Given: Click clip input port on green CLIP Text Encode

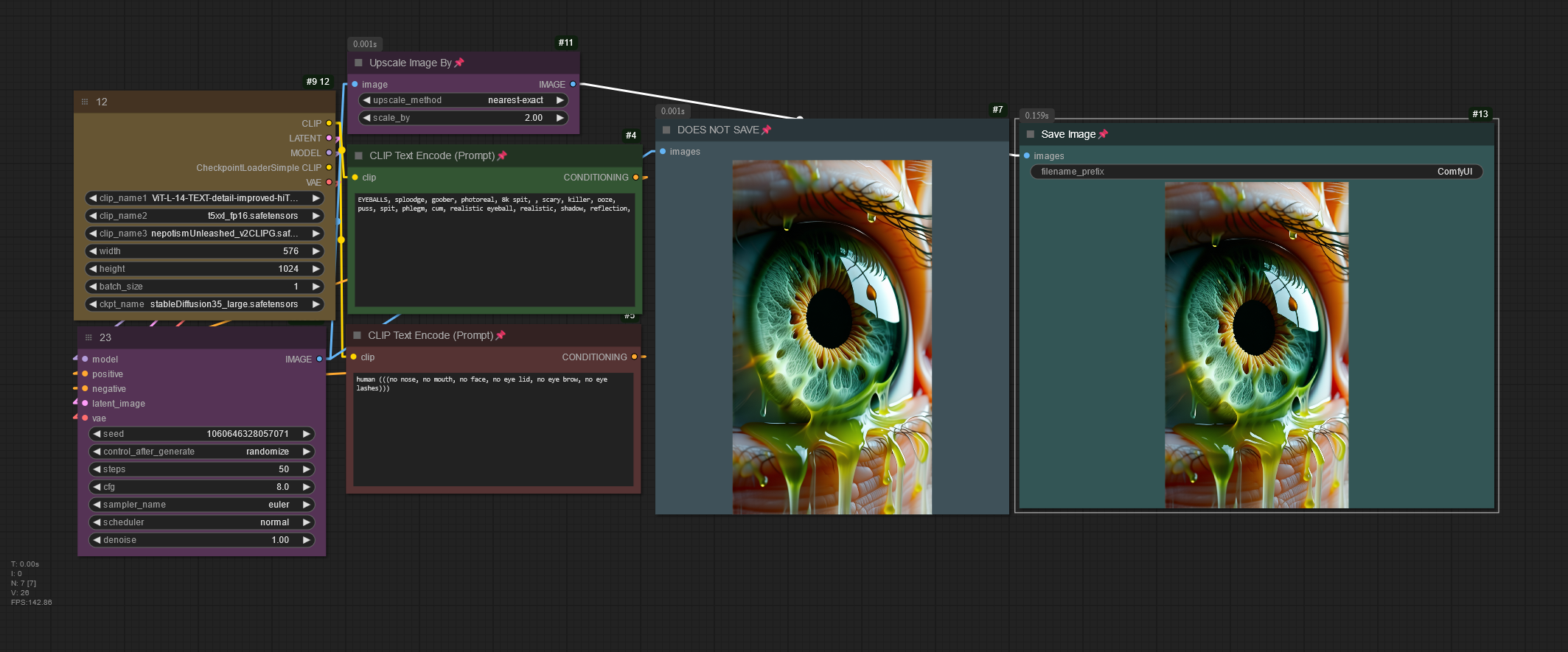Looking at the screenshot, I should pos(355,177).
